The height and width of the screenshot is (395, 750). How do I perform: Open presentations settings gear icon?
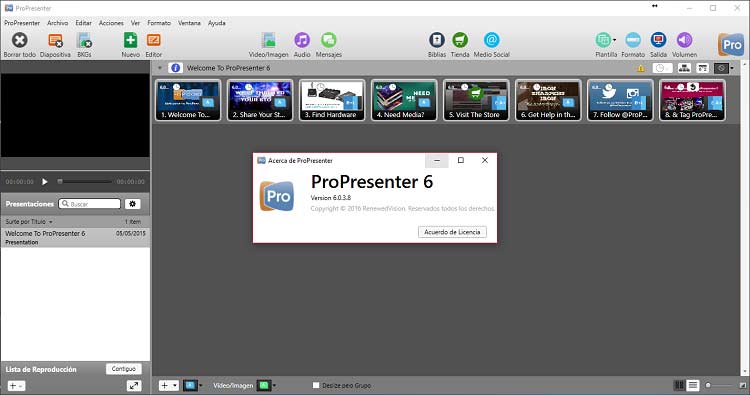click(x=132, y=204)
